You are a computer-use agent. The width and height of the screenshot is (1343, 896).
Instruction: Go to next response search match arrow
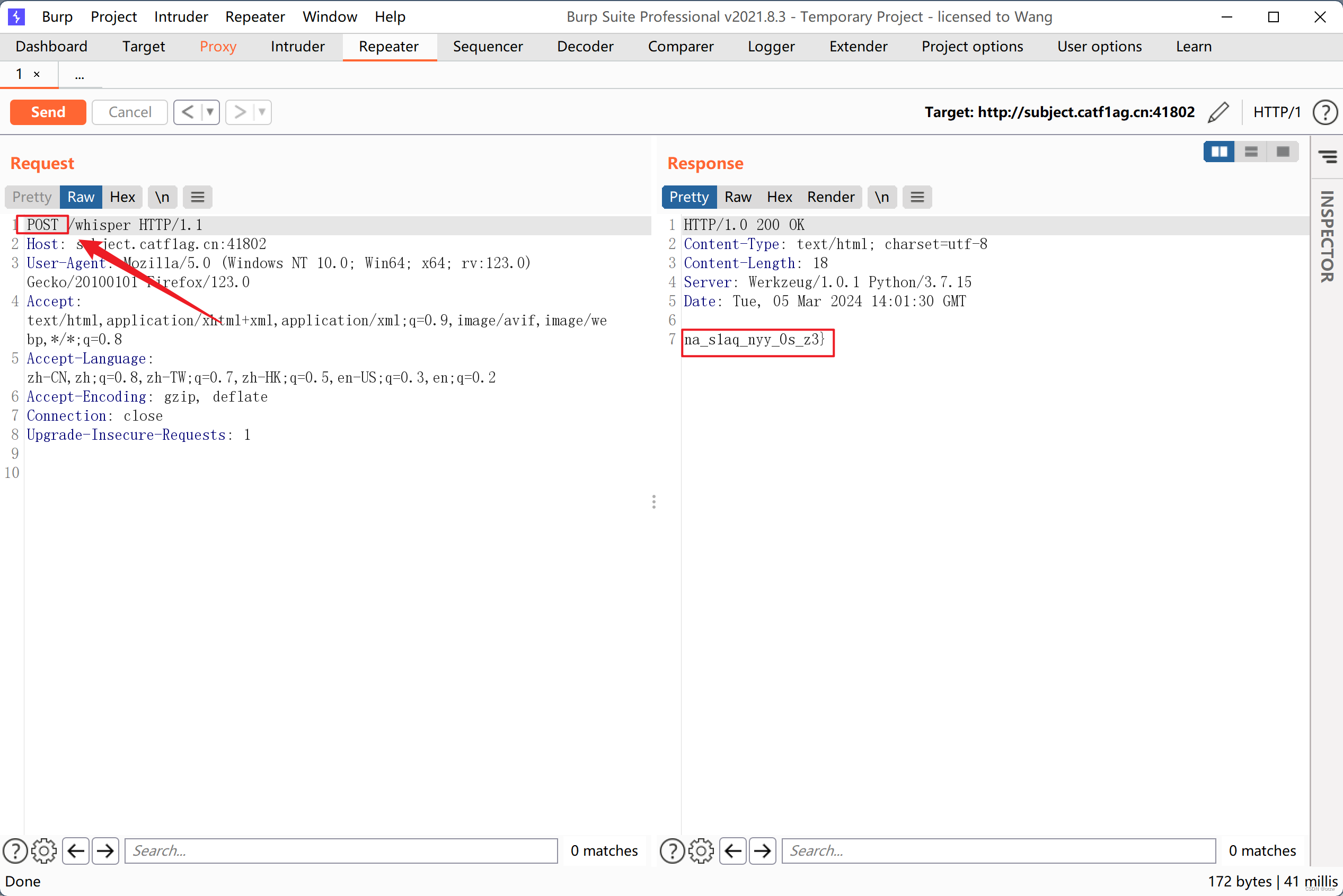[762, 851]
